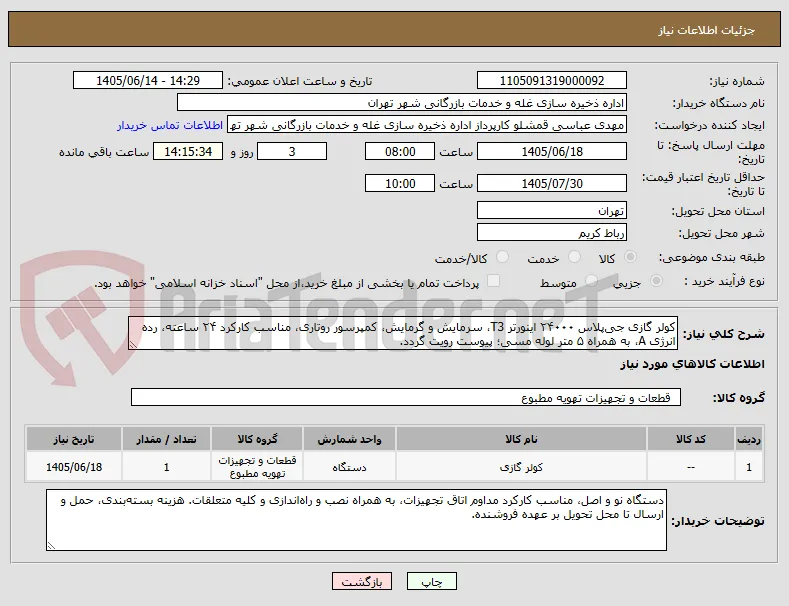Select the کالا/خدمت radio button

pos(502,257)
